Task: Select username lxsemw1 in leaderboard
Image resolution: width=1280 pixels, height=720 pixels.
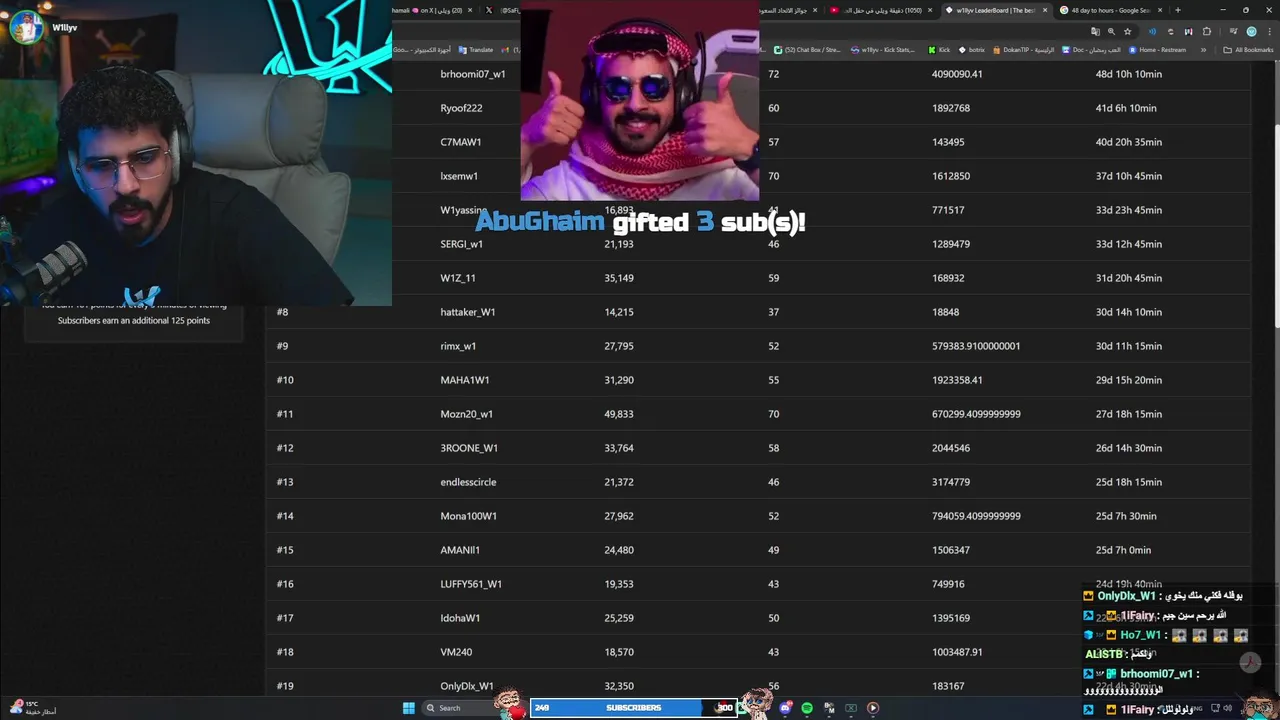Action: [x=459, y=176]
